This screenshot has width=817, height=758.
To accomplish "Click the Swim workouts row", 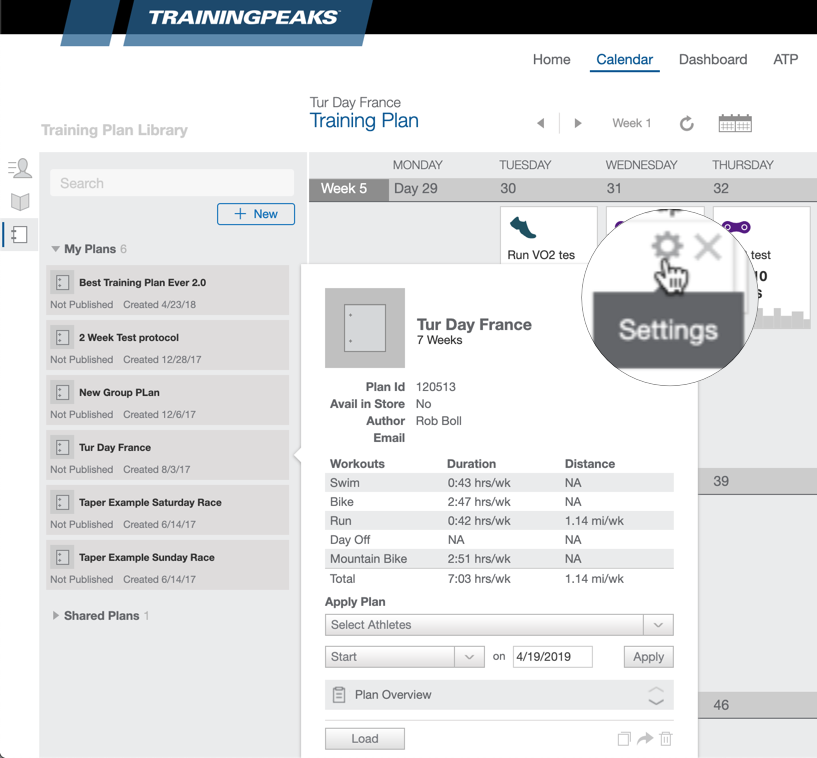I will tap(499, 483).
